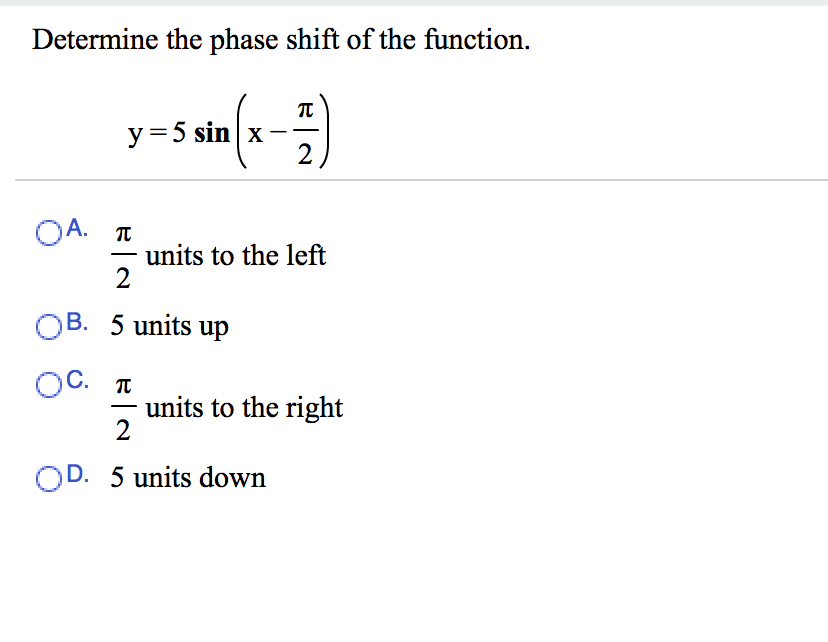Click the horizontal divider line

pos(414,180)
